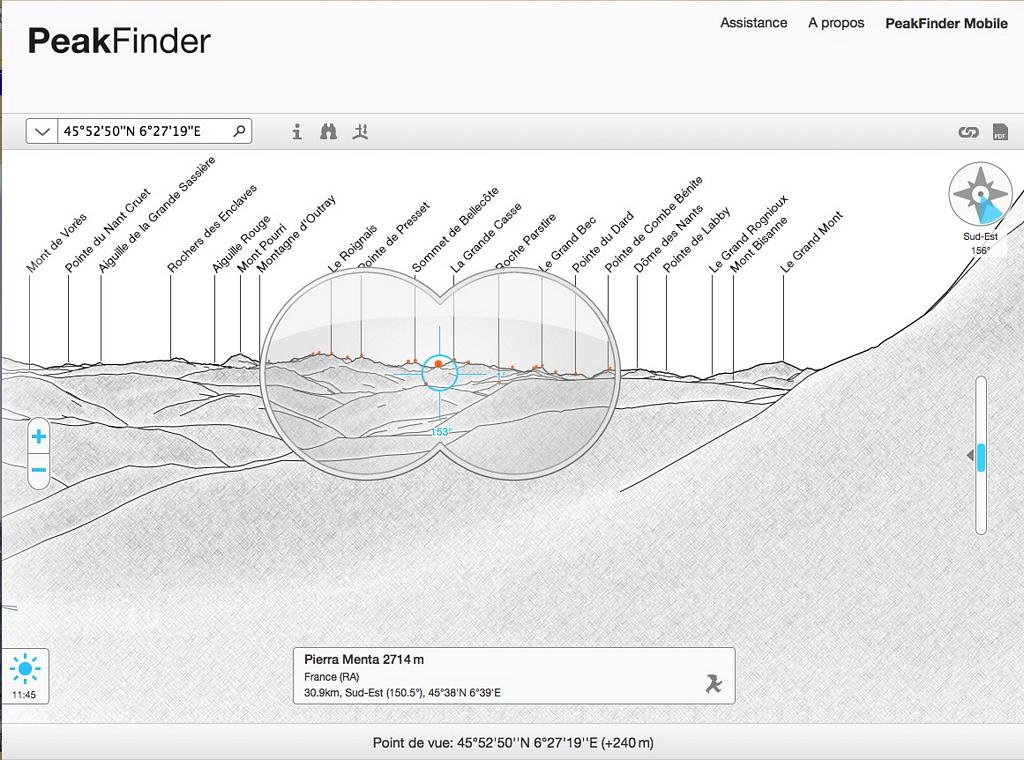This screenshot has width=1024, height=760.
Task: Toggle the binoculars view tool
Action: pos(328,132)
